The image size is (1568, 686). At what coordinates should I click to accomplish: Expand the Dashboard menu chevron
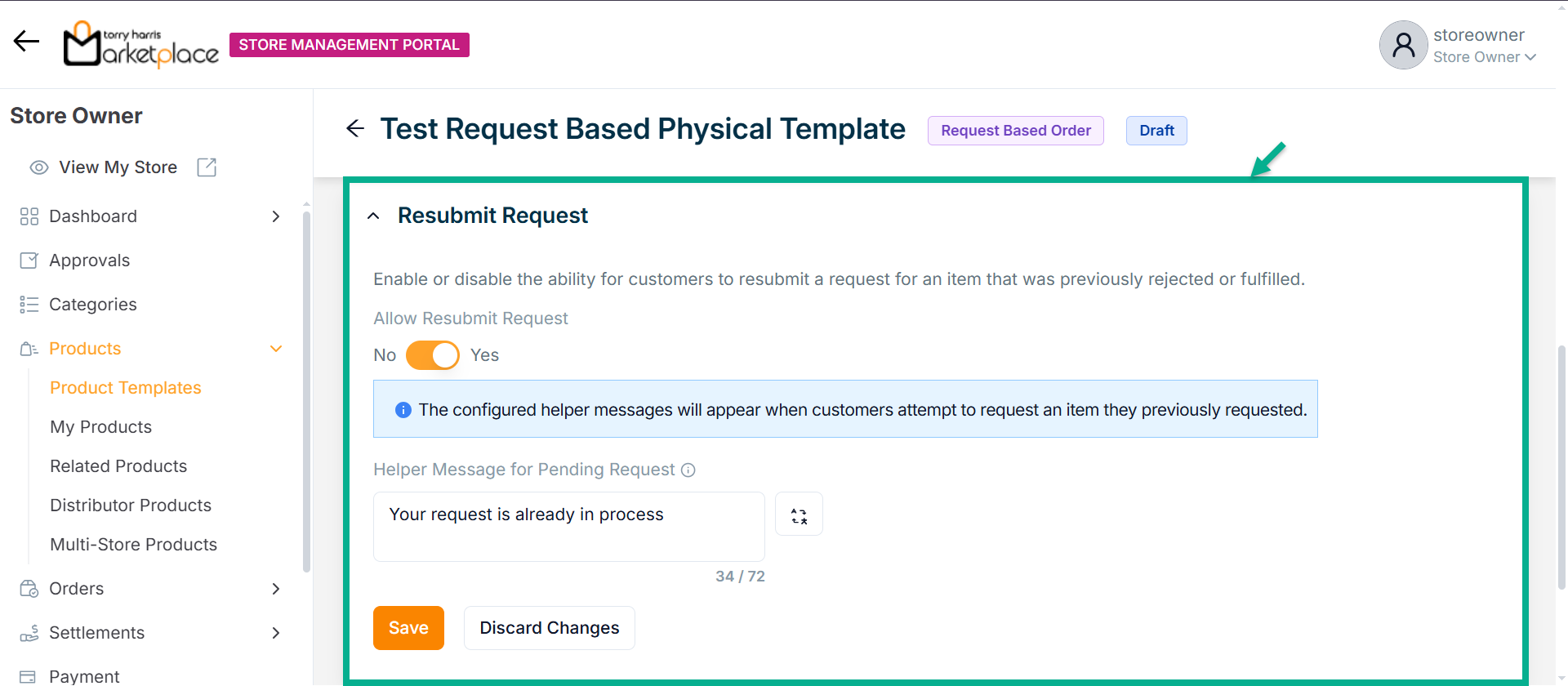(275, 216)
